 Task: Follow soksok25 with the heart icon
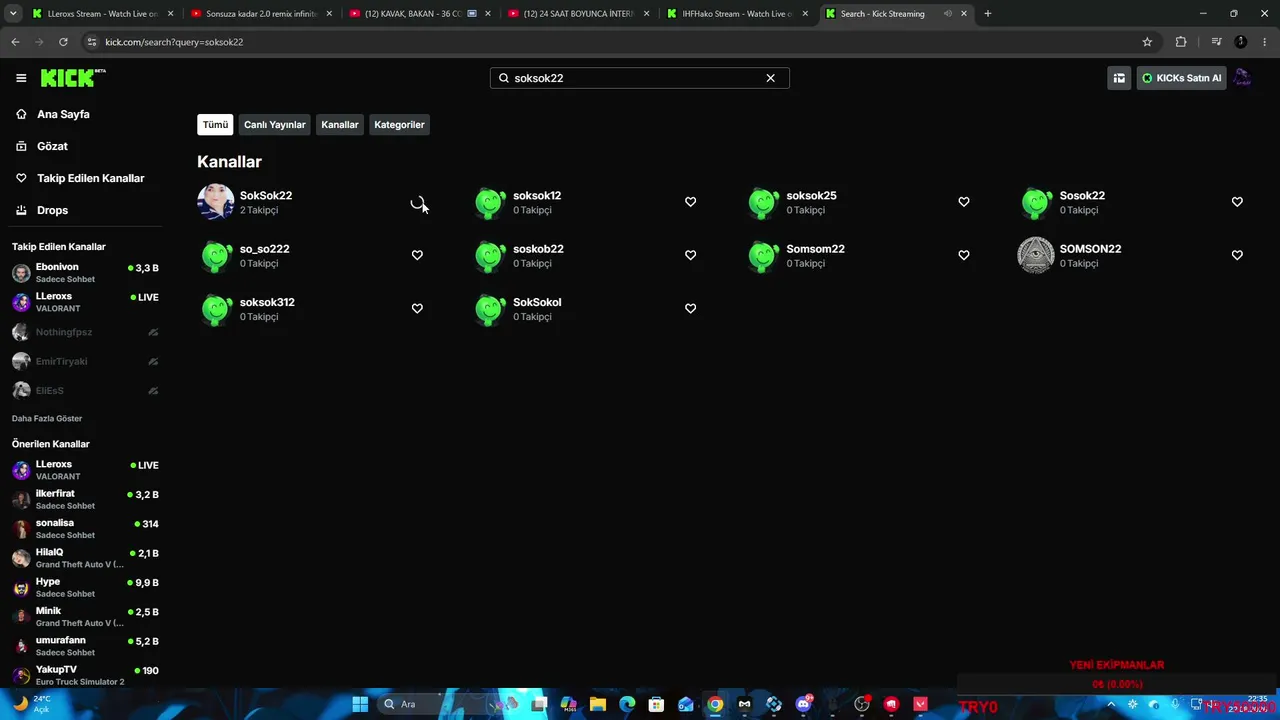pos(964,202)
